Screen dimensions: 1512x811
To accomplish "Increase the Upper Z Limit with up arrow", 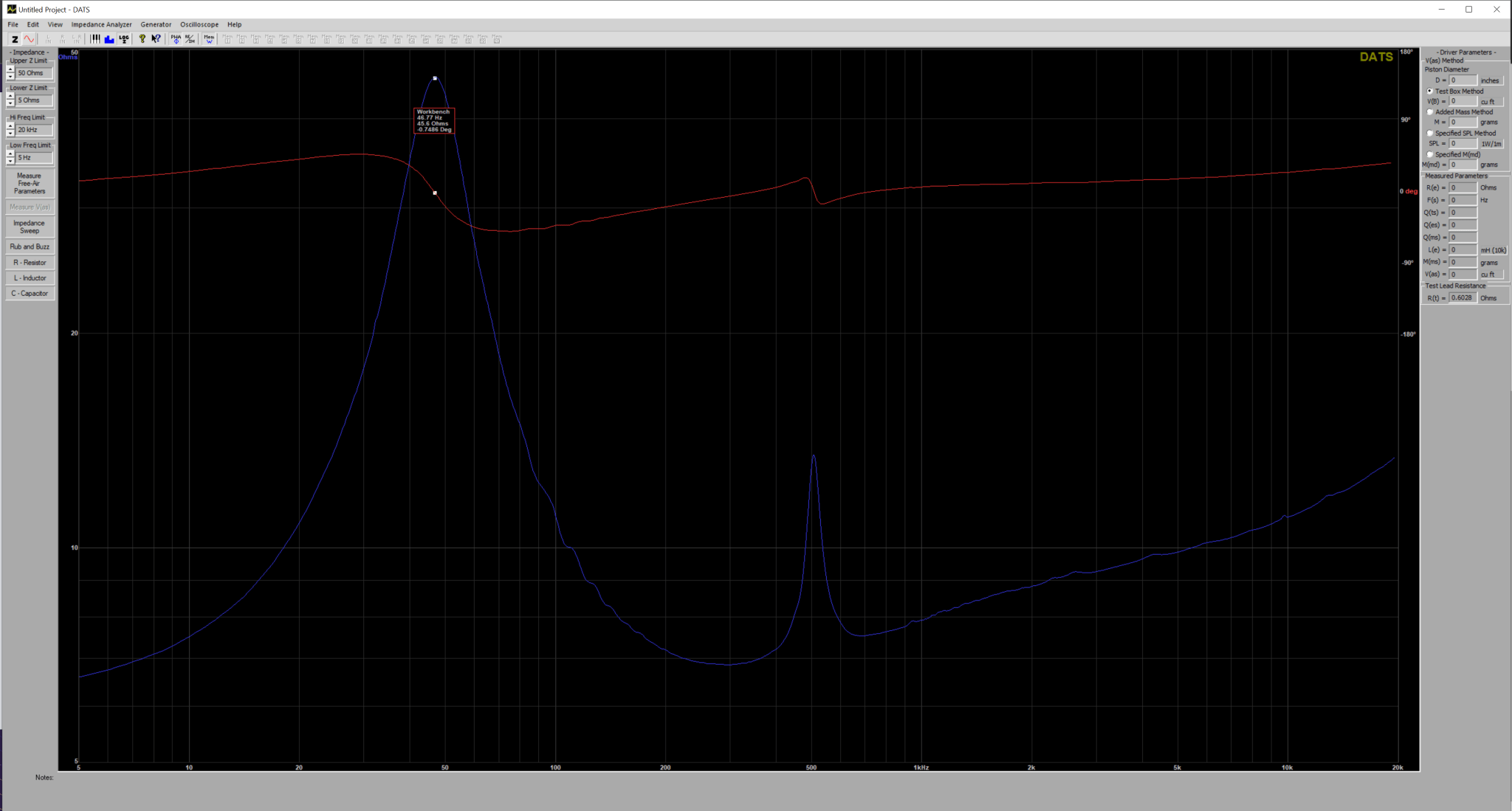I will click(10, 69).
